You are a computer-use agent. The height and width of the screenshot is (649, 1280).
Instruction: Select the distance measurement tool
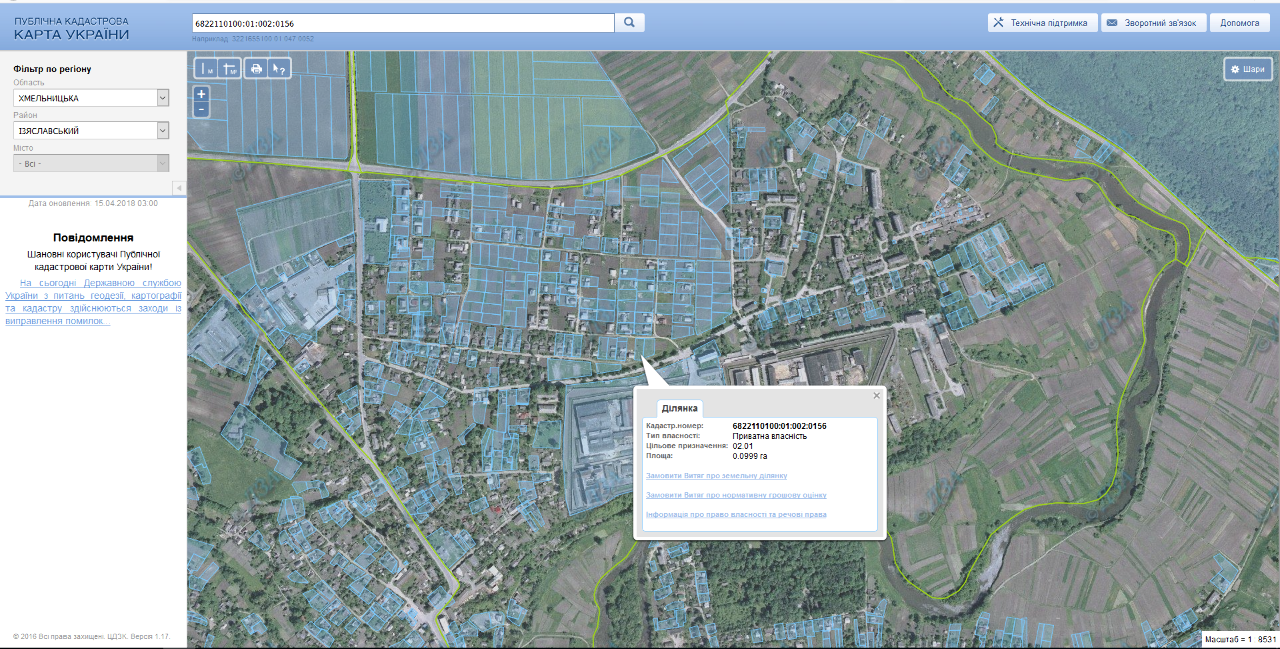click(206, 69)
